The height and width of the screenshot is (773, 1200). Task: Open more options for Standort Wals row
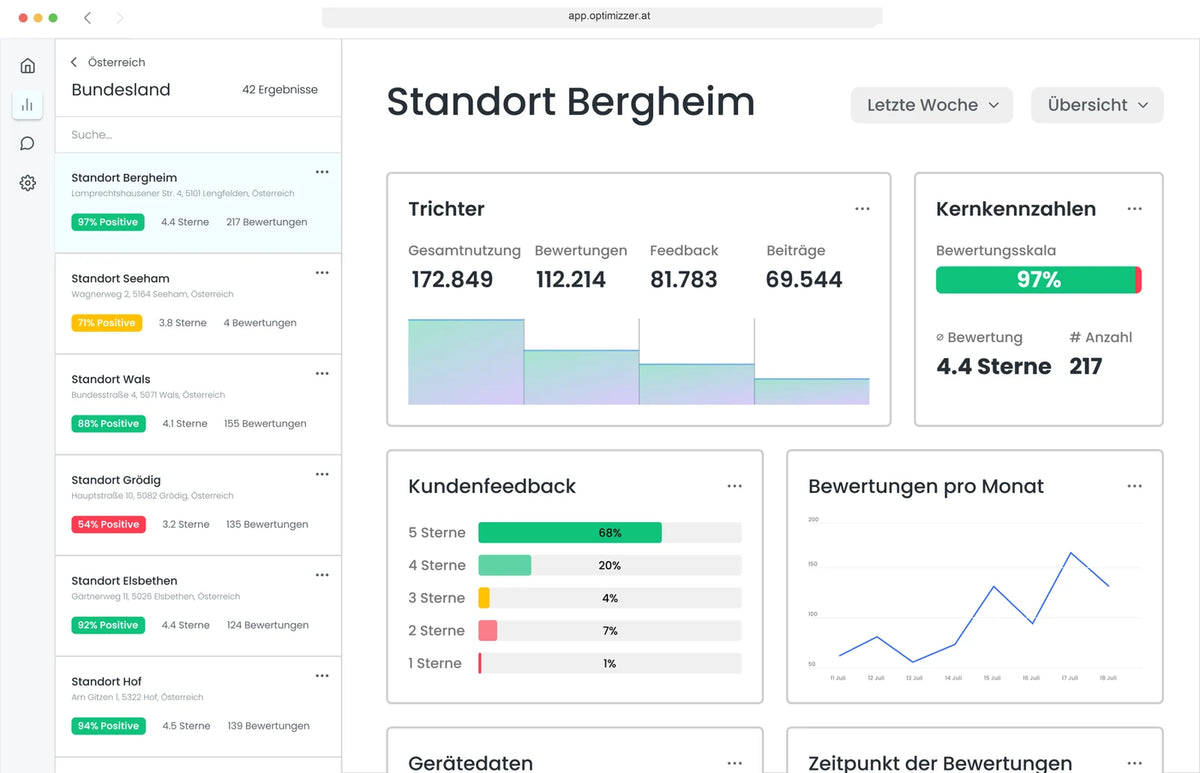pyautogui.click(x=322, y=373)
